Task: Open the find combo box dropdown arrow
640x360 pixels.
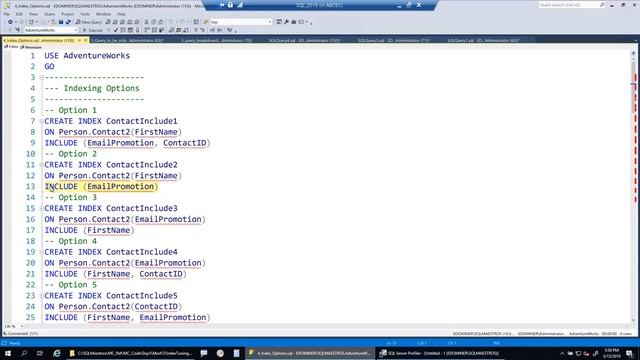Action: click(270, 22)
